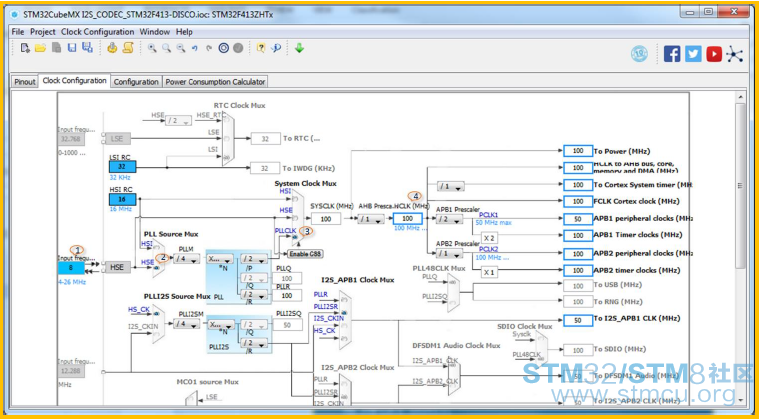
Task: Click the blue concentric-circle toolbar icon
Action: 223,48
